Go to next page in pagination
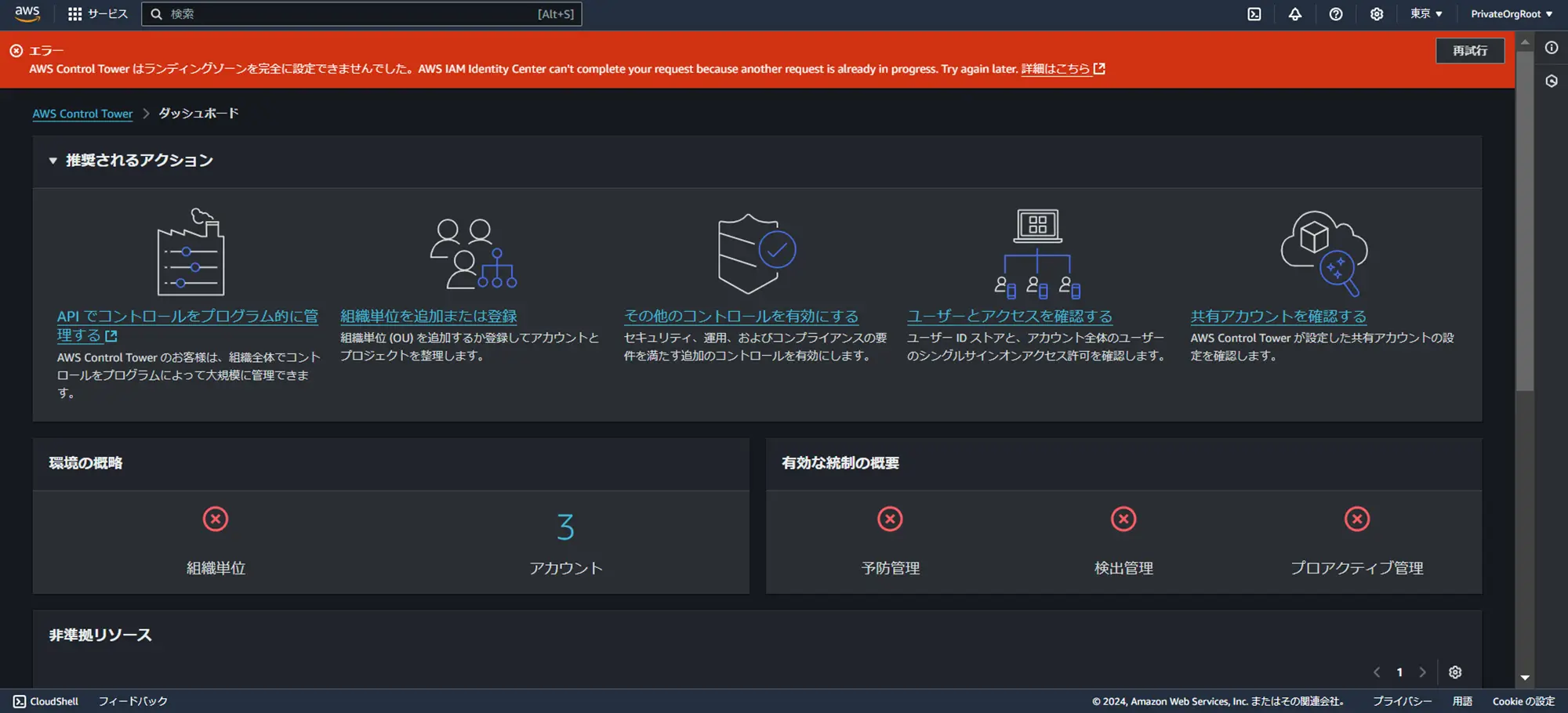Screen dimensions: 1568x713 click(x=1422, y=672)
